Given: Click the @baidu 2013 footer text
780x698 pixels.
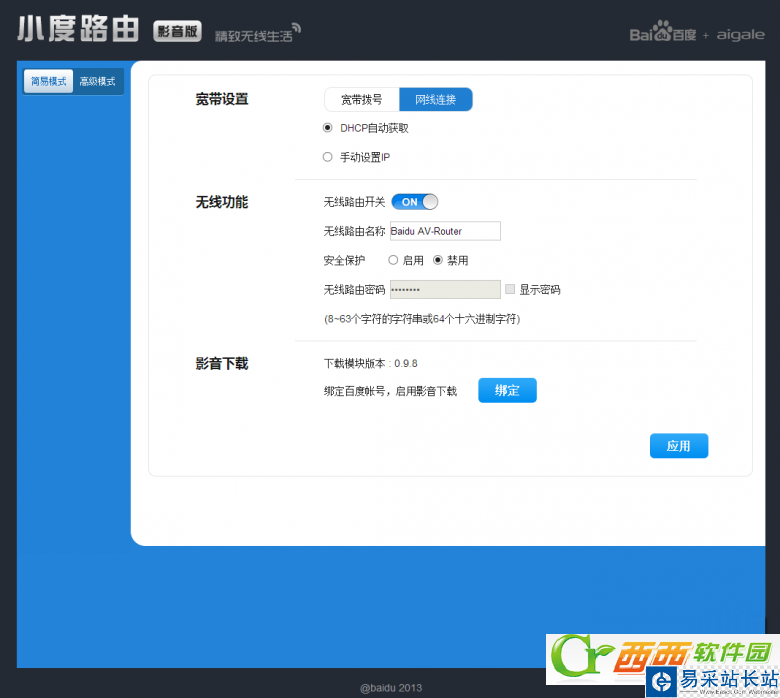Looking at the screenshot, I should 391,688.
